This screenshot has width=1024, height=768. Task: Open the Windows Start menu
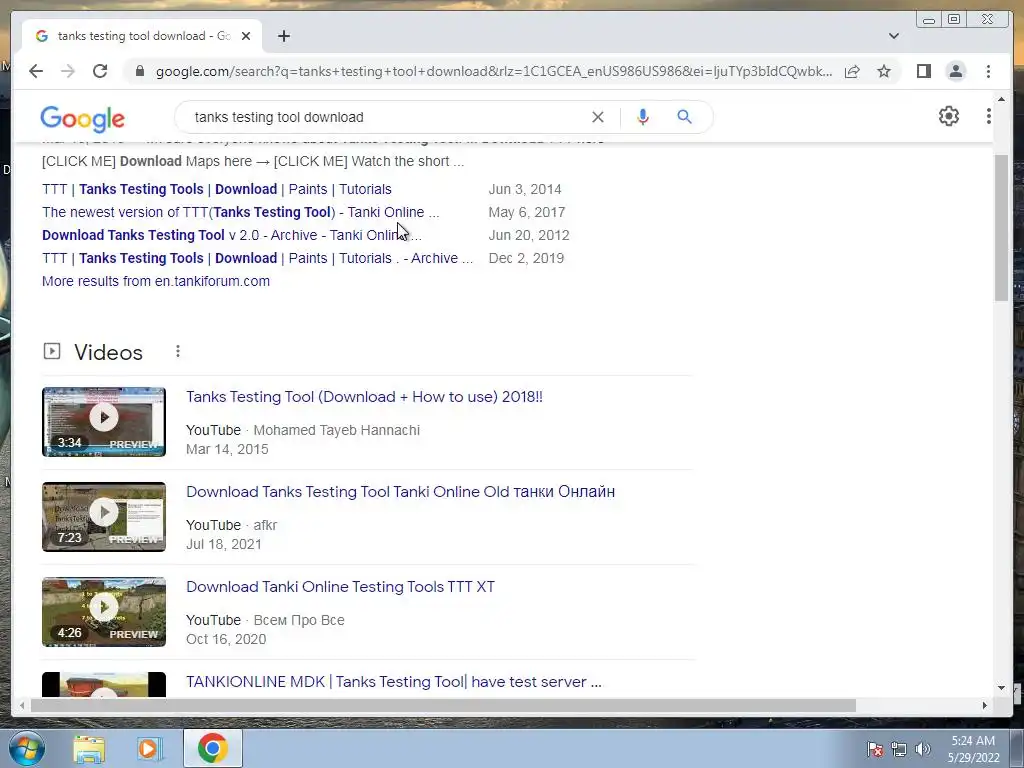(x=27, y=748)
